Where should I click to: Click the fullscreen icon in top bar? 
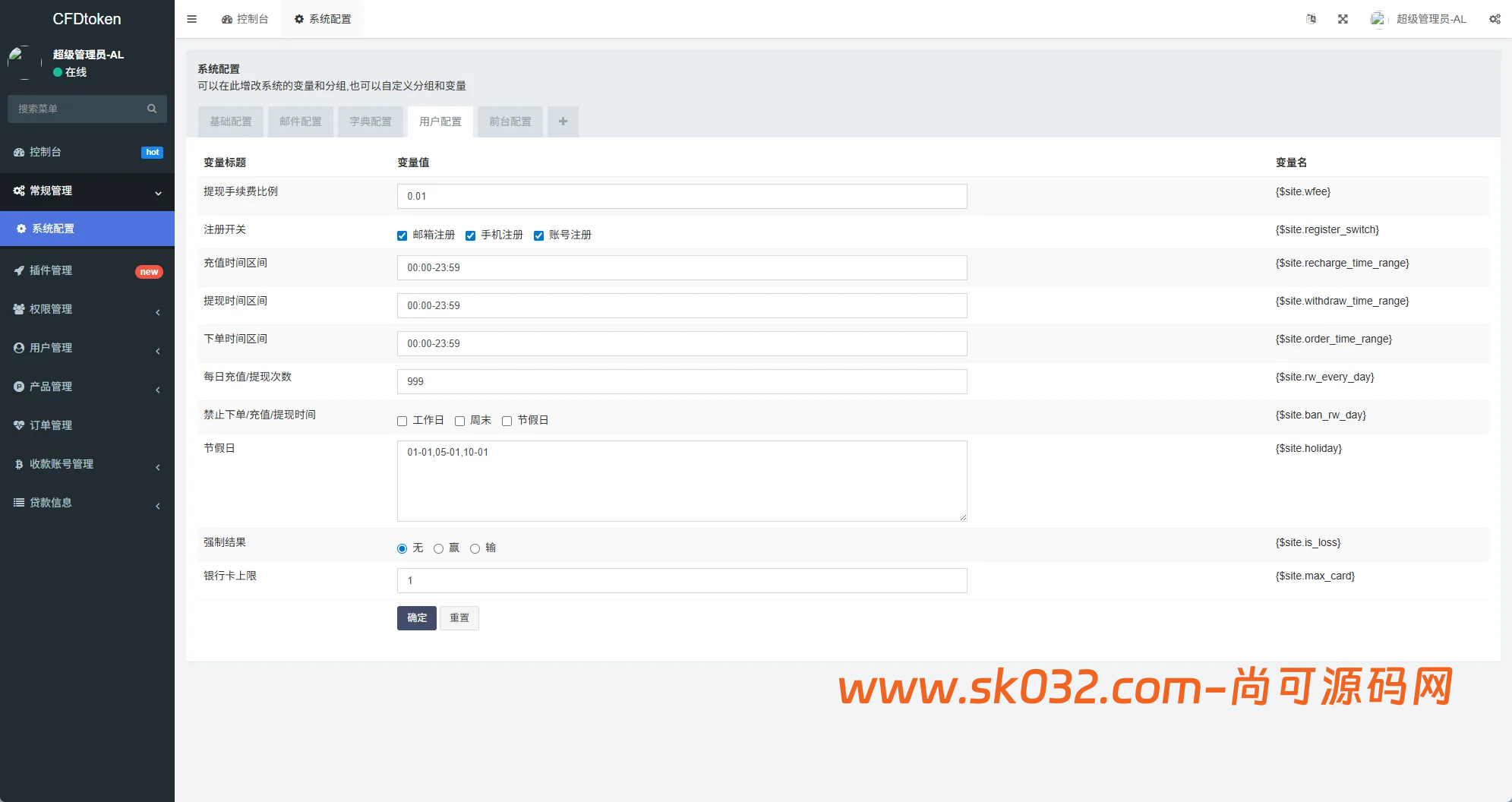coord(1343,19)
